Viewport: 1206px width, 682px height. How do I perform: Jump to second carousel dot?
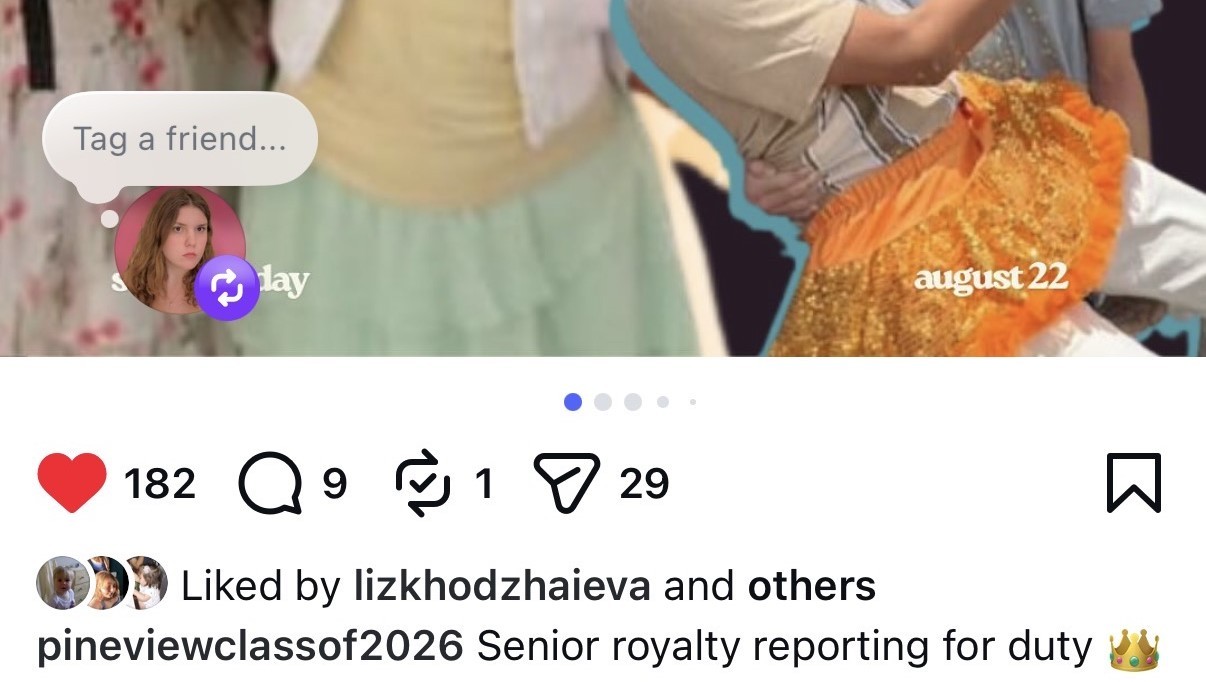[603, 402]
